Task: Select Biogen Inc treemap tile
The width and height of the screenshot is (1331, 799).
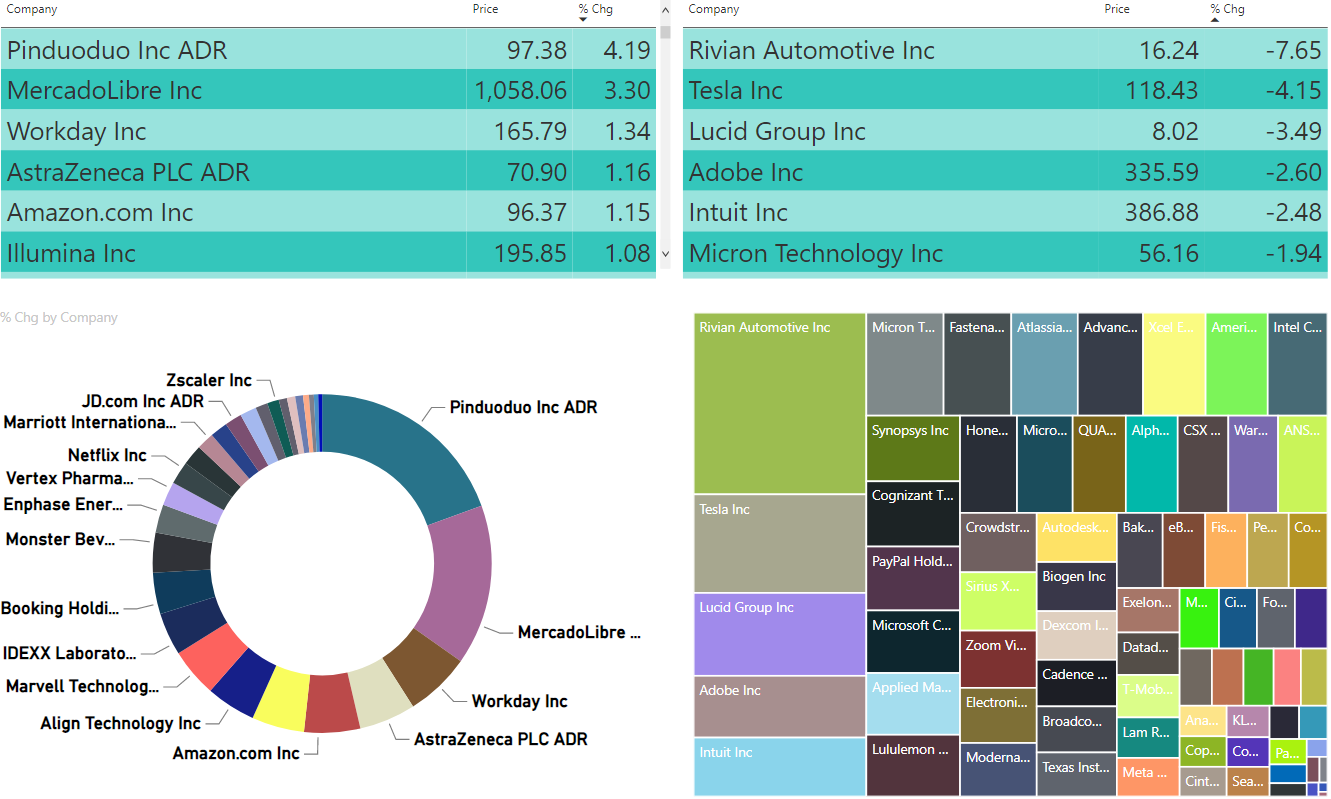Action: coord(1077,587)
